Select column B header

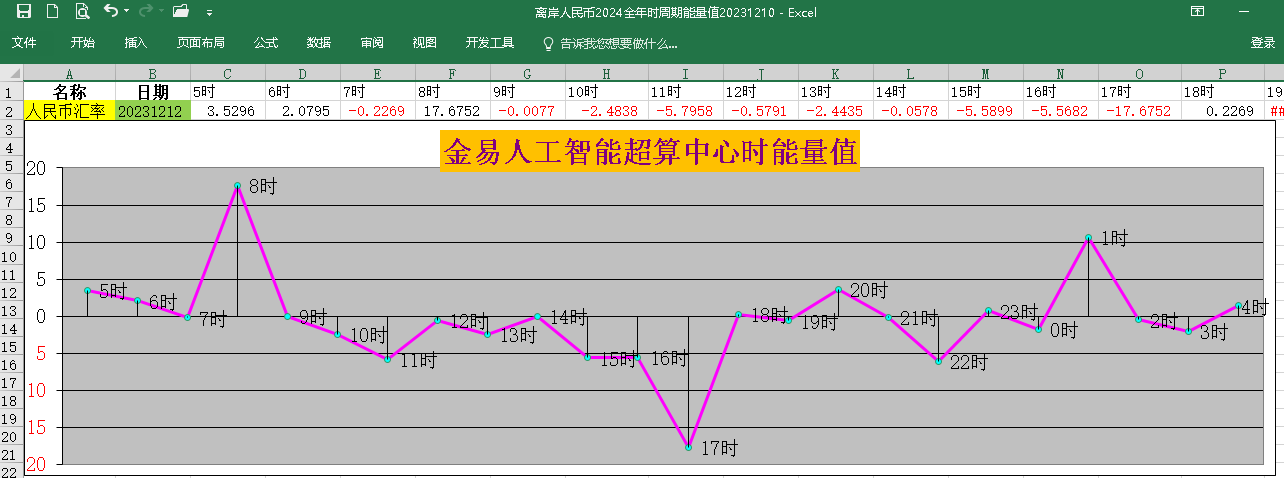coord(152,74)
